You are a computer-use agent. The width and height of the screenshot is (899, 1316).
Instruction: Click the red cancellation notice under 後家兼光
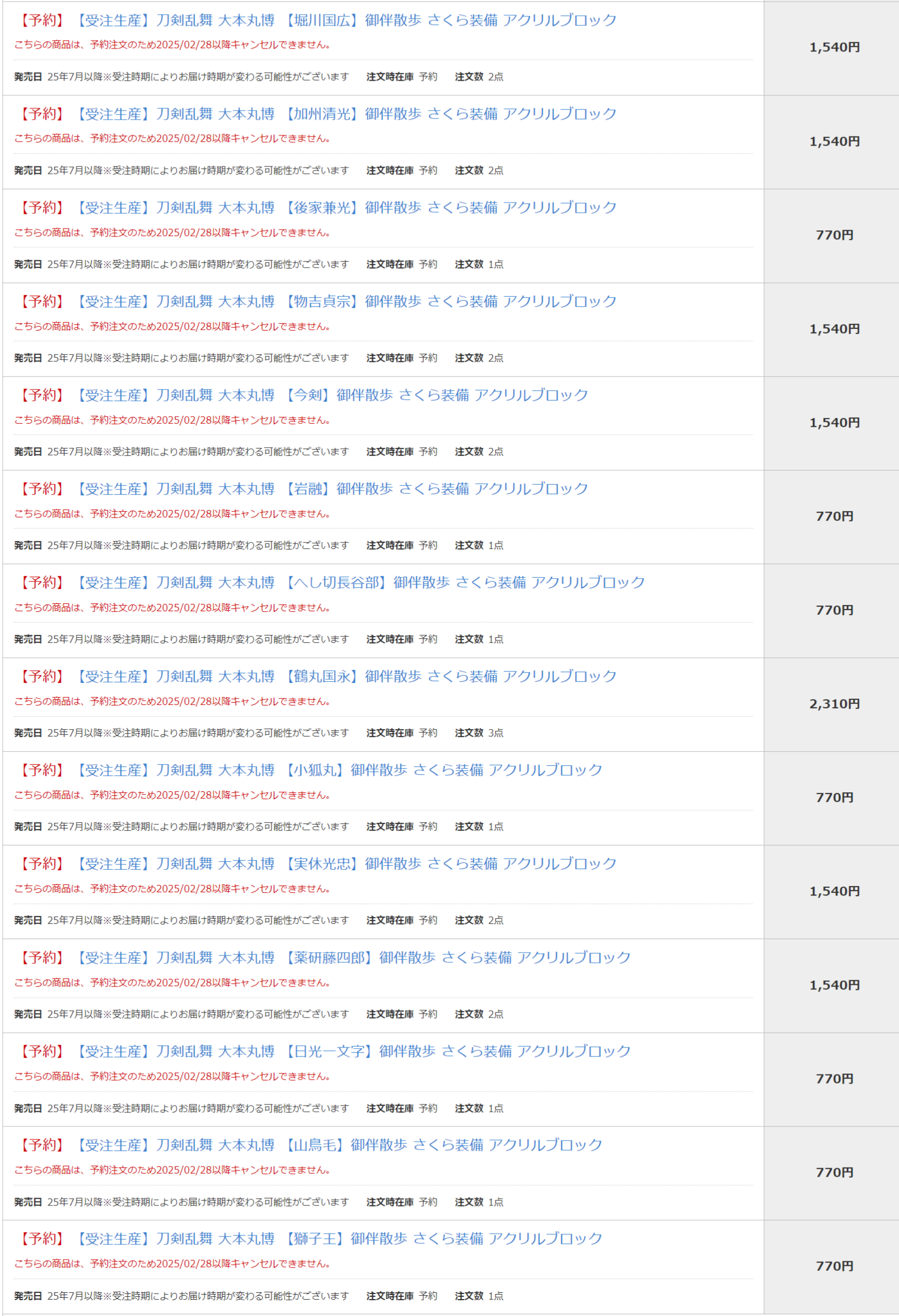173,232
